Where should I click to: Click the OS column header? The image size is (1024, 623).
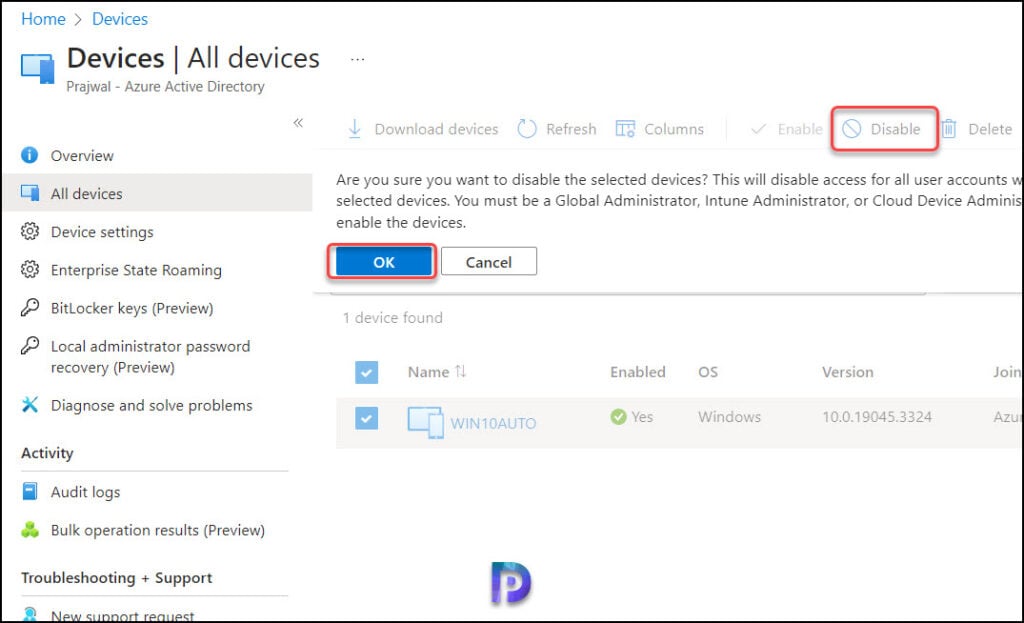[708, 372]
